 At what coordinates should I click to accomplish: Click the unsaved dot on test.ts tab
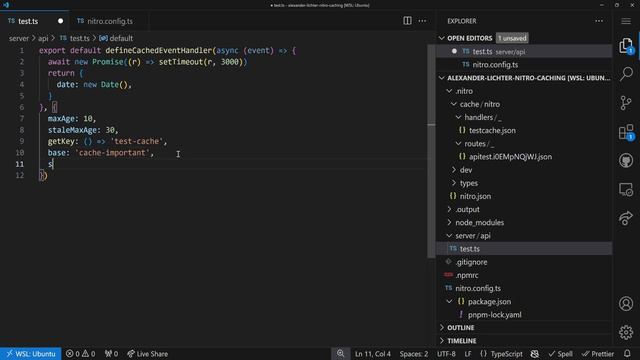tap(60, 21)
